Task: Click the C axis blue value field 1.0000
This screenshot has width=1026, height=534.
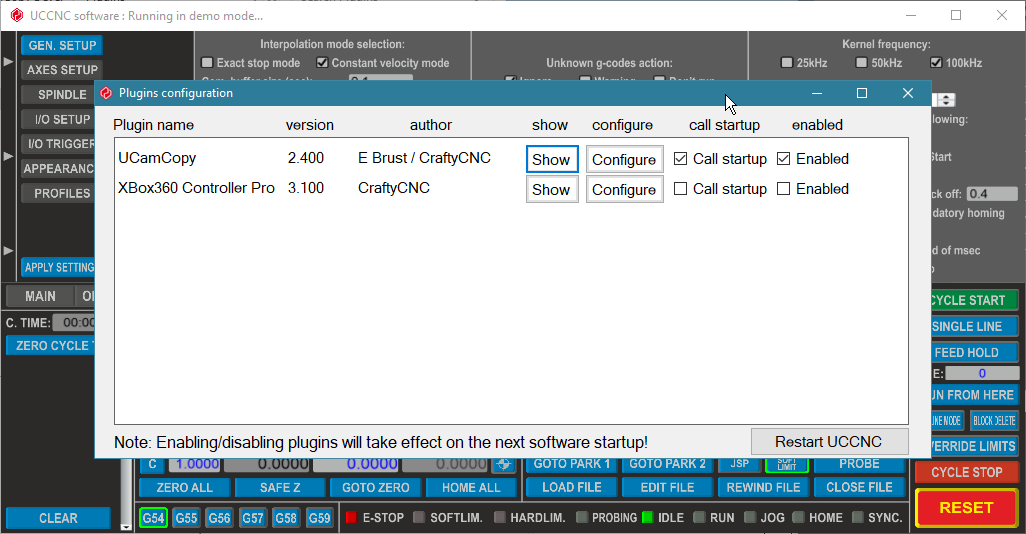Action: (x=196, y=464)
